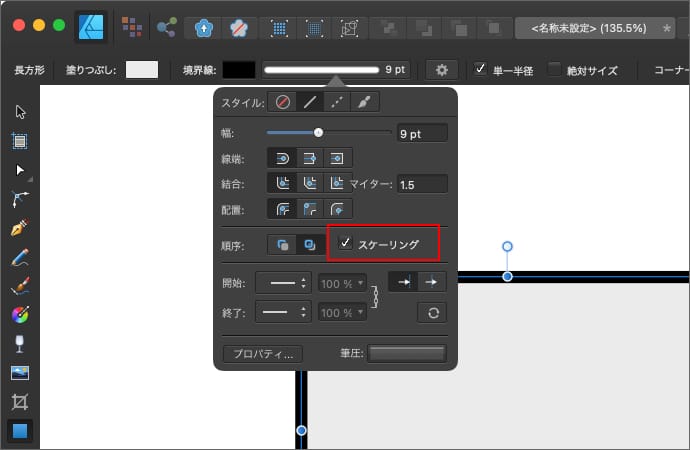The width and height of the screenshot is (690, 450).
Task: Select the Pen tool
Action: tap(19, 229)
